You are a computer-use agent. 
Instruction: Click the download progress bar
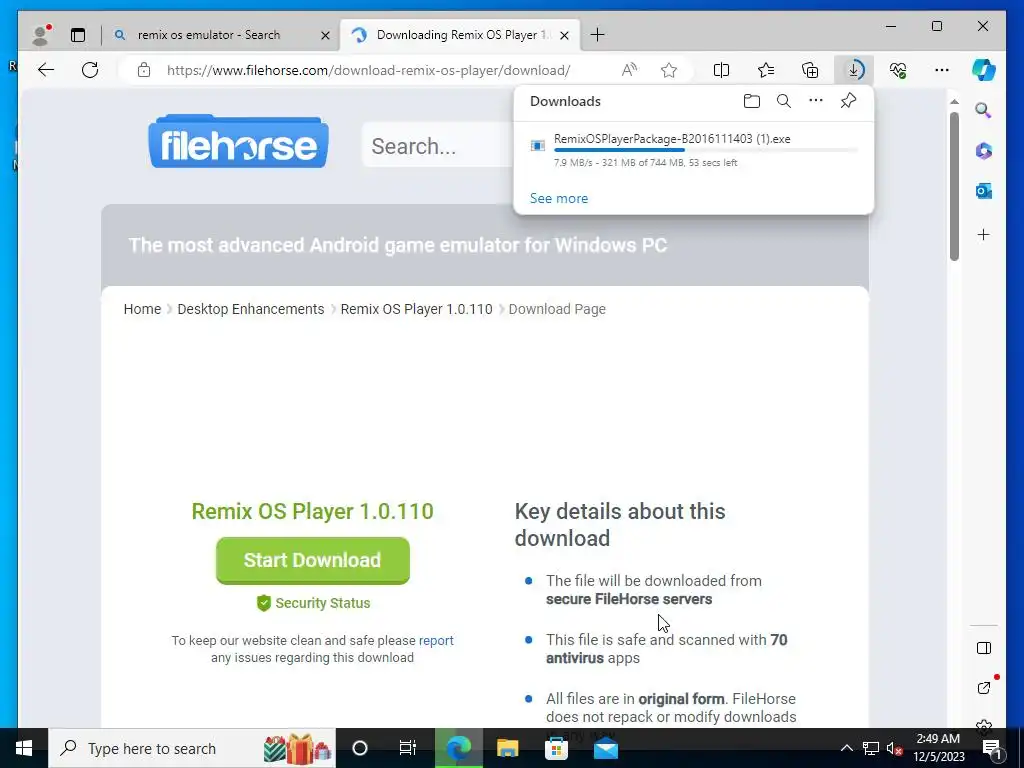click(705, 150)
